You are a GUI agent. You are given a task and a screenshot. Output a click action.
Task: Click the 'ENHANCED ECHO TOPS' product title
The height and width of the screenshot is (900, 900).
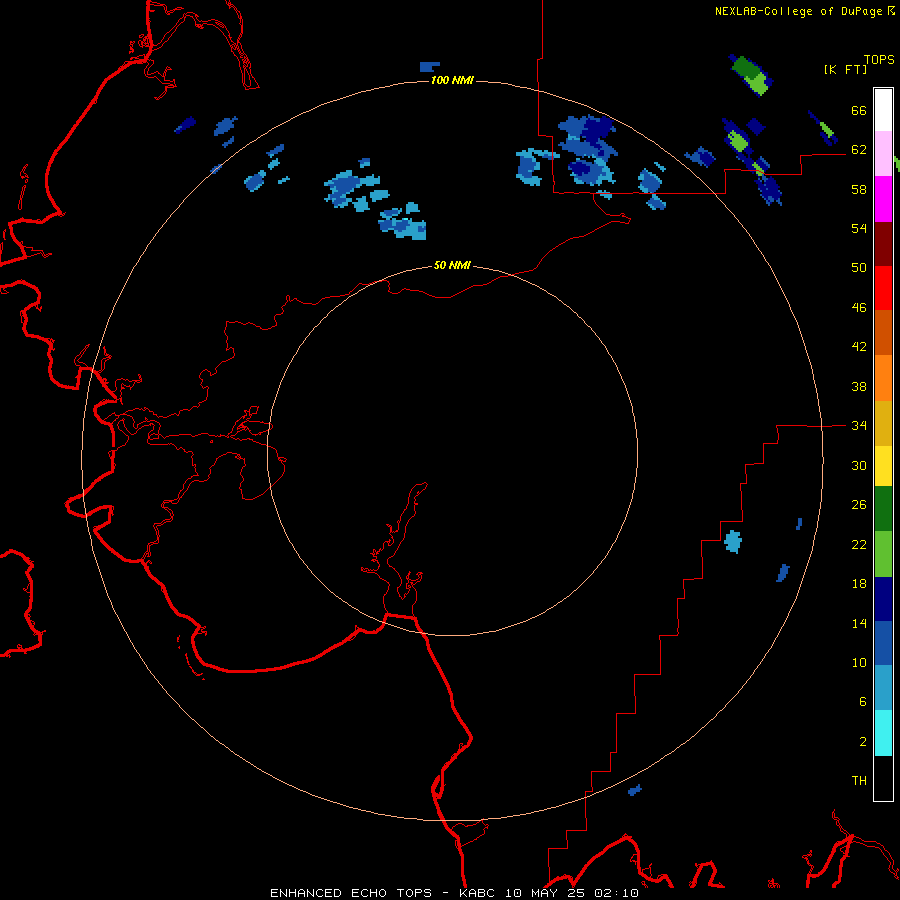(351, 893)
